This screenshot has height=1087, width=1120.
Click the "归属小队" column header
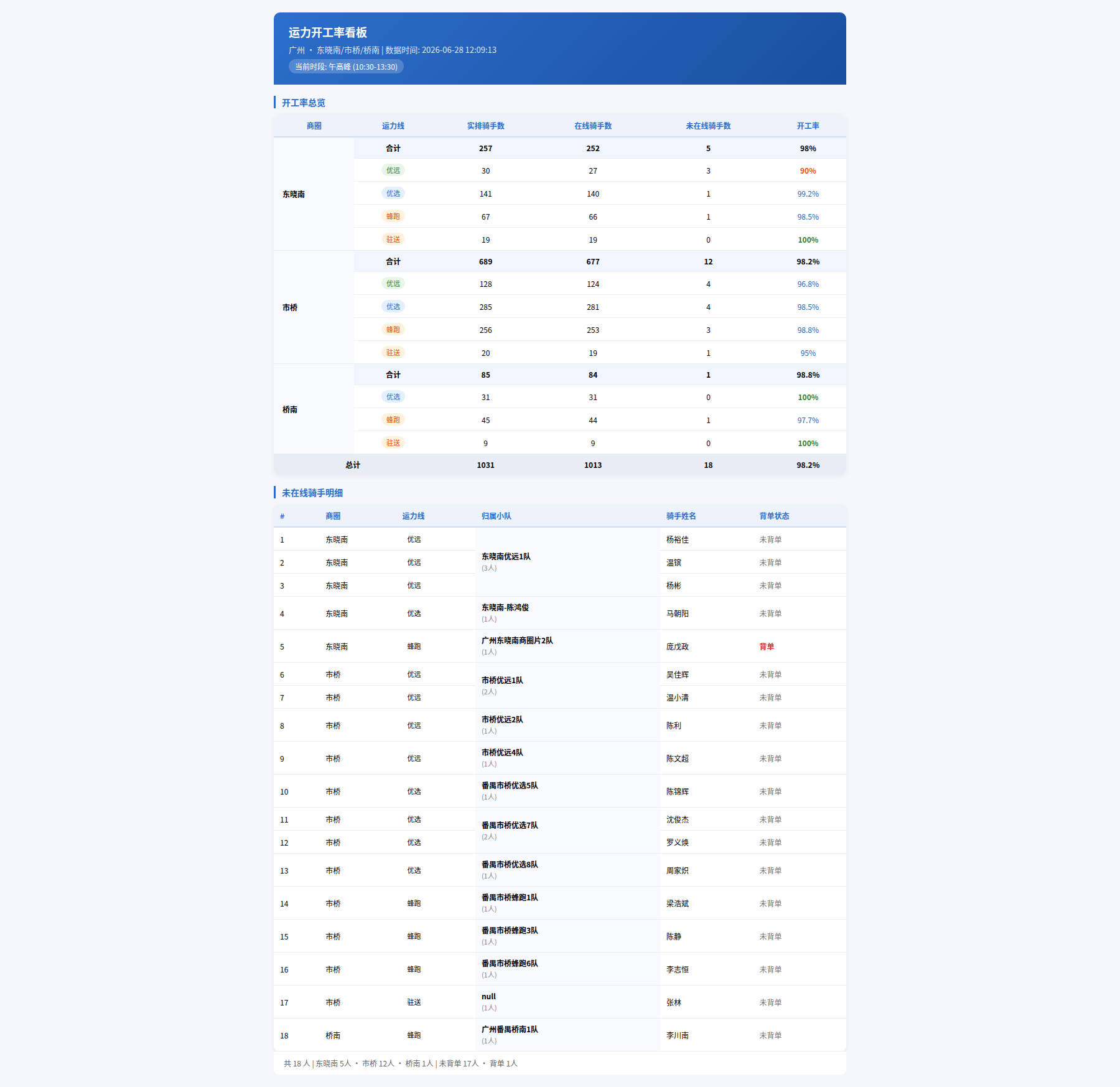coord(497,516)
